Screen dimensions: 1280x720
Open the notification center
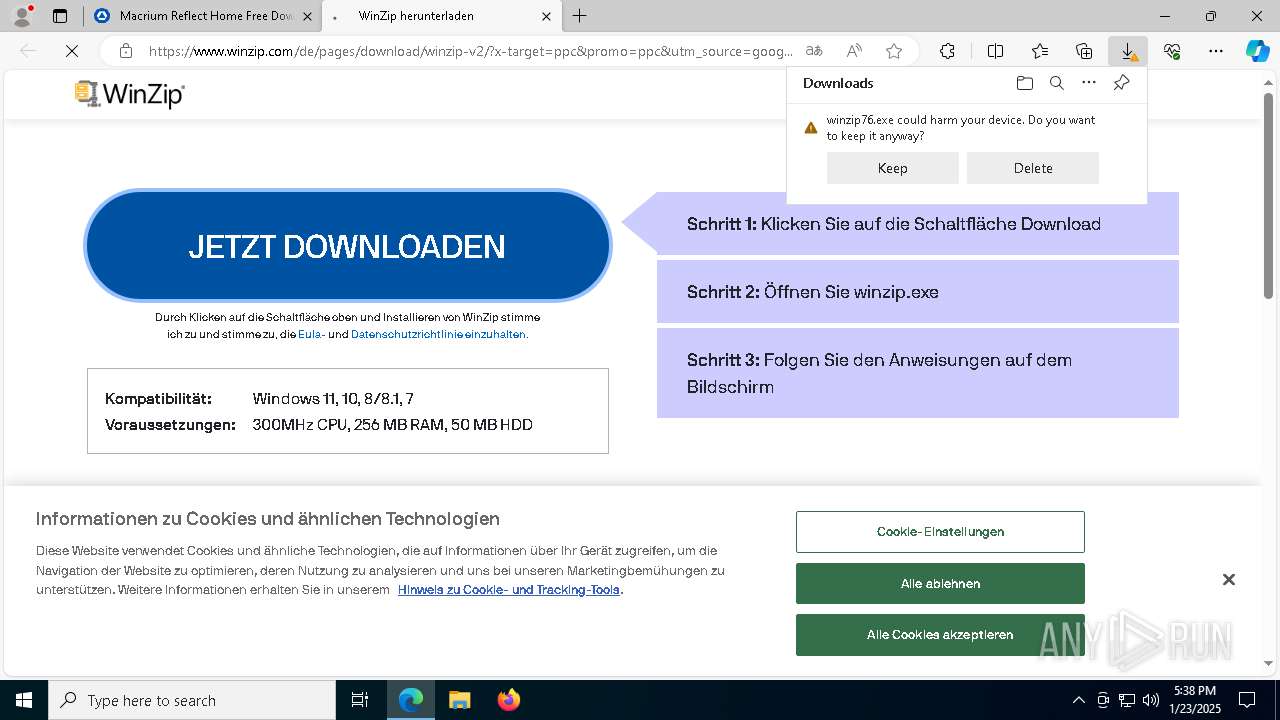[x=1247, y=700]
